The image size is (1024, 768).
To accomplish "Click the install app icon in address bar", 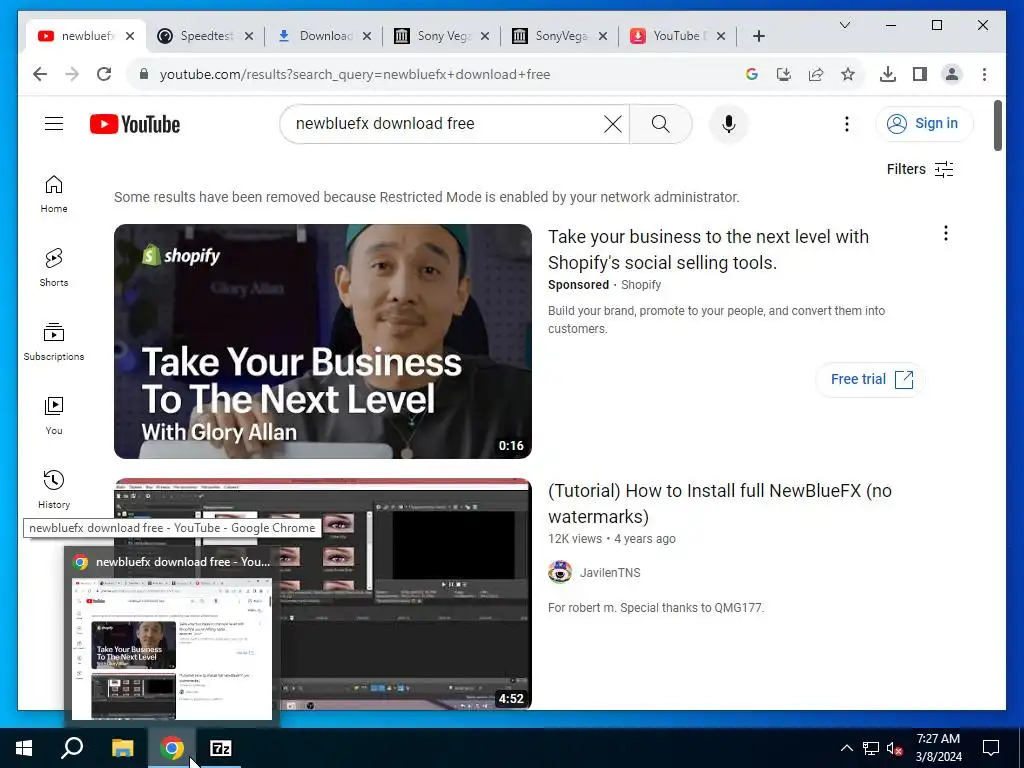I will click(784, 74).
